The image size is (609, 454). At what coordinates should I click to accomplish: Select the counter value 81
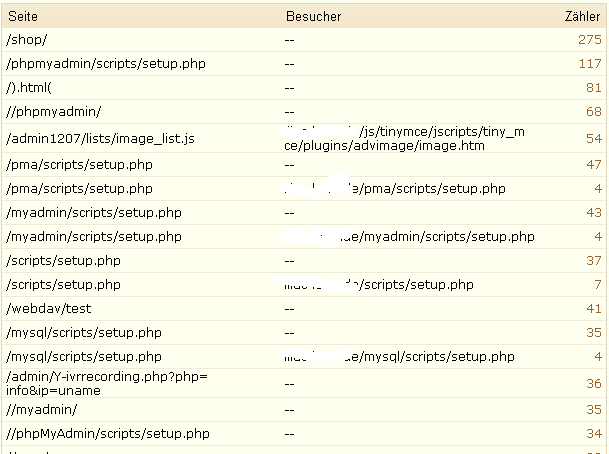(x=593, y=87)
